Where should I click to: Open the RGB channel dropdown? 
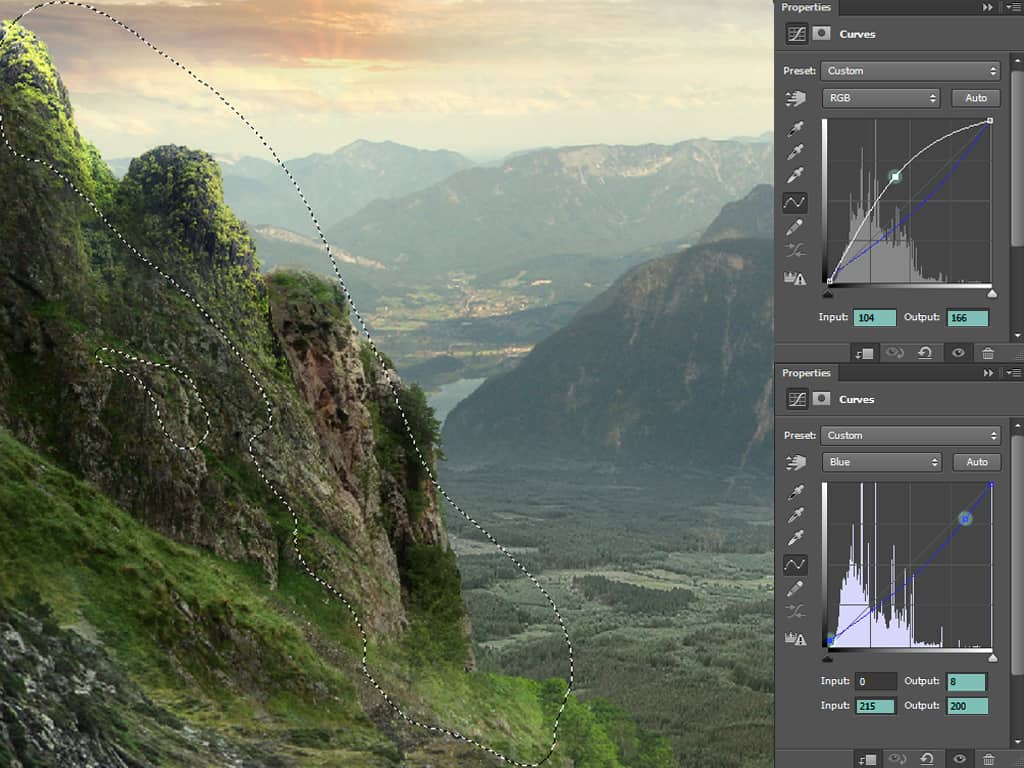tap(880, 98)
